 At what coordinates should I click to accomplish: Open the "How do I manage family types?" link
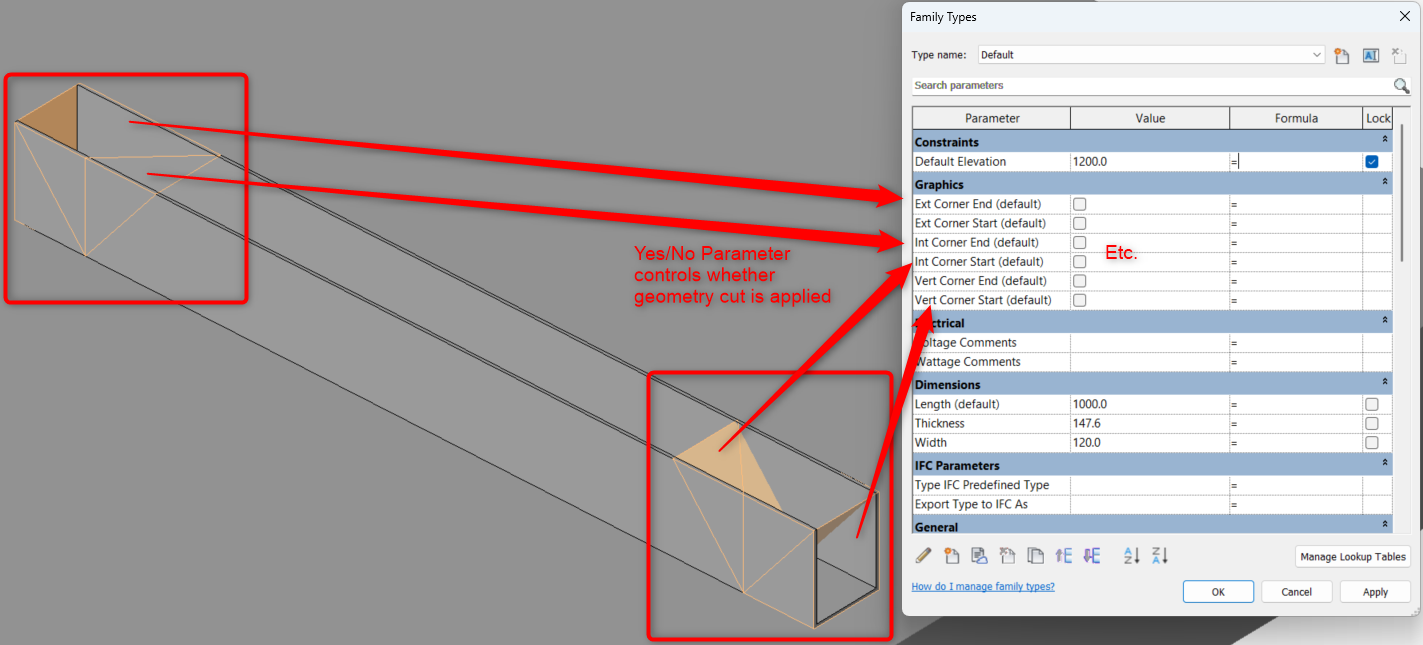click(x=982, y=586)
